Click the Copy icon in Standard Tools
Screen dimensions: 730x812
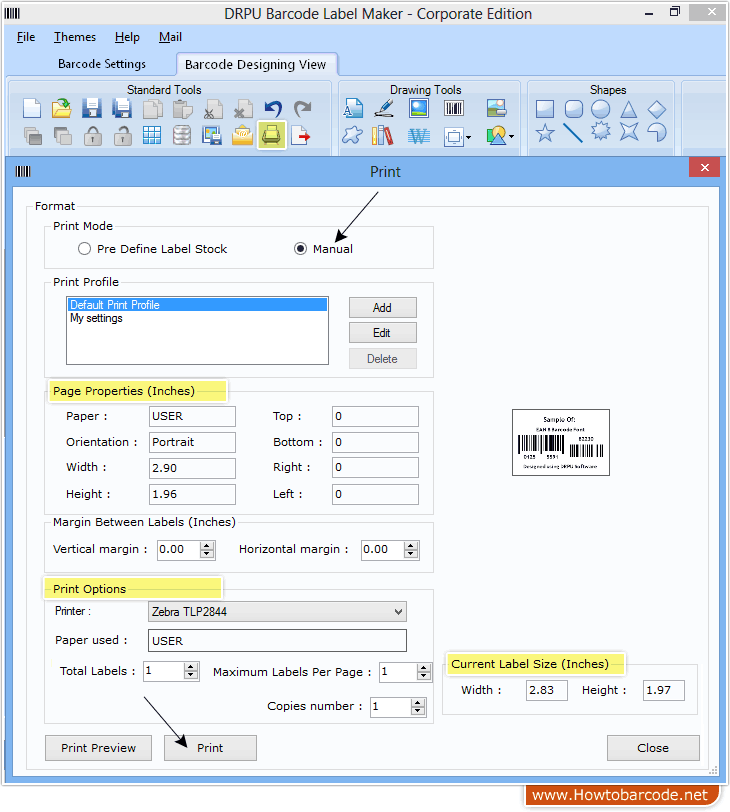coord(152,109)
